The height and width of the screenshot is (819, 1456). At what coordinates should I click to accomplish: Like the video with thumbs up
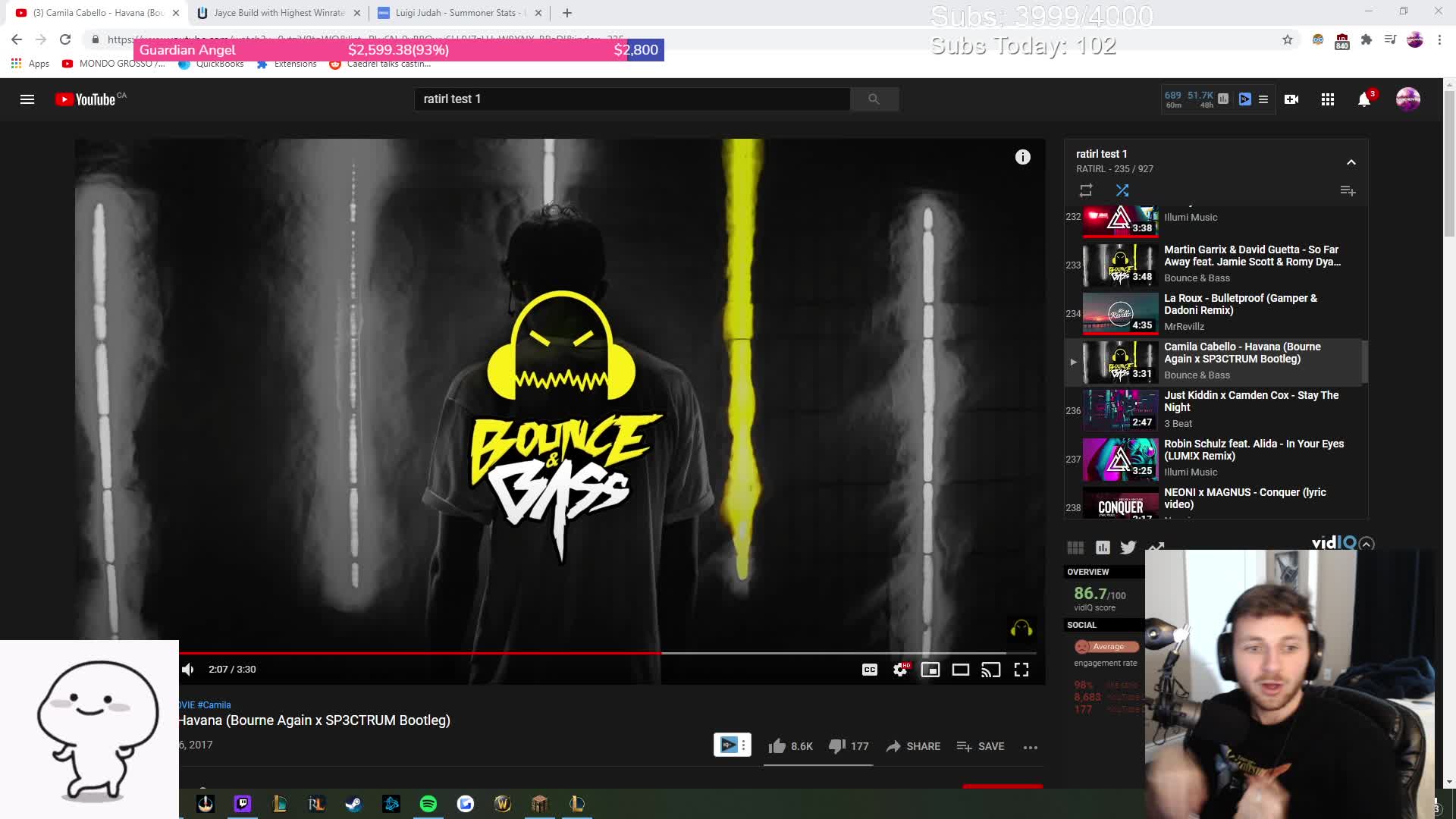[790, 746]
